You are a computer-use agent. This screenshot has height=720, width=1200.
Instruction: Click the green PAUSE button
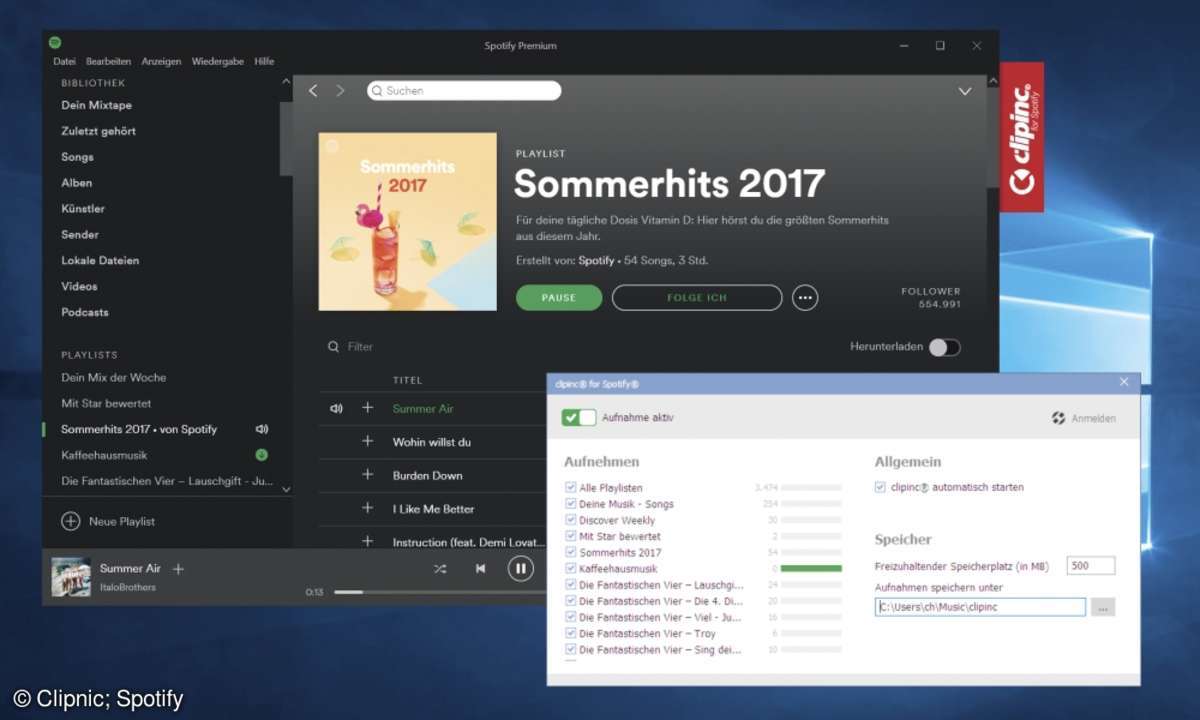[559, 298]
